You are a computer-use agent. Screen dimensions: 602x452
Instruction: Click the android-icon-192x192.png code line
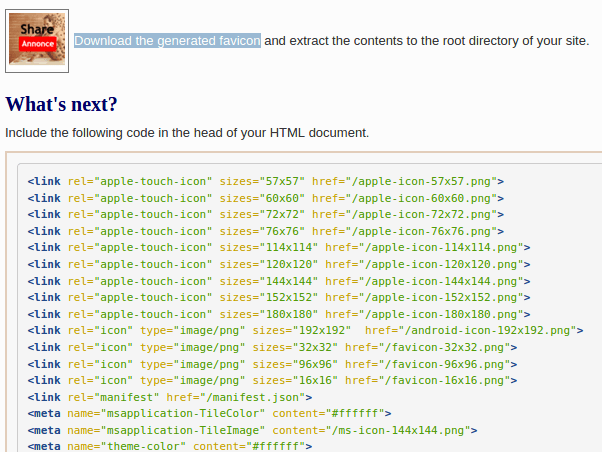click(x=305, y=330)
